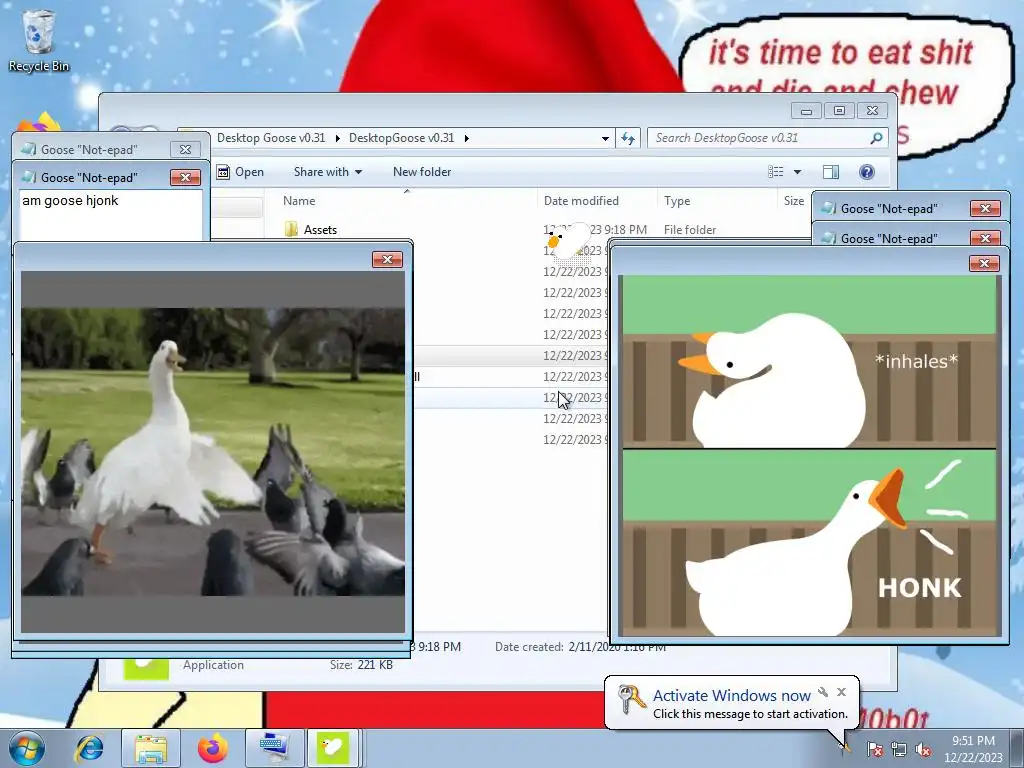The width and height of the screenshot is (1024, 768).
Task: Click the muted volume tray icon
Action: (923, 749)
